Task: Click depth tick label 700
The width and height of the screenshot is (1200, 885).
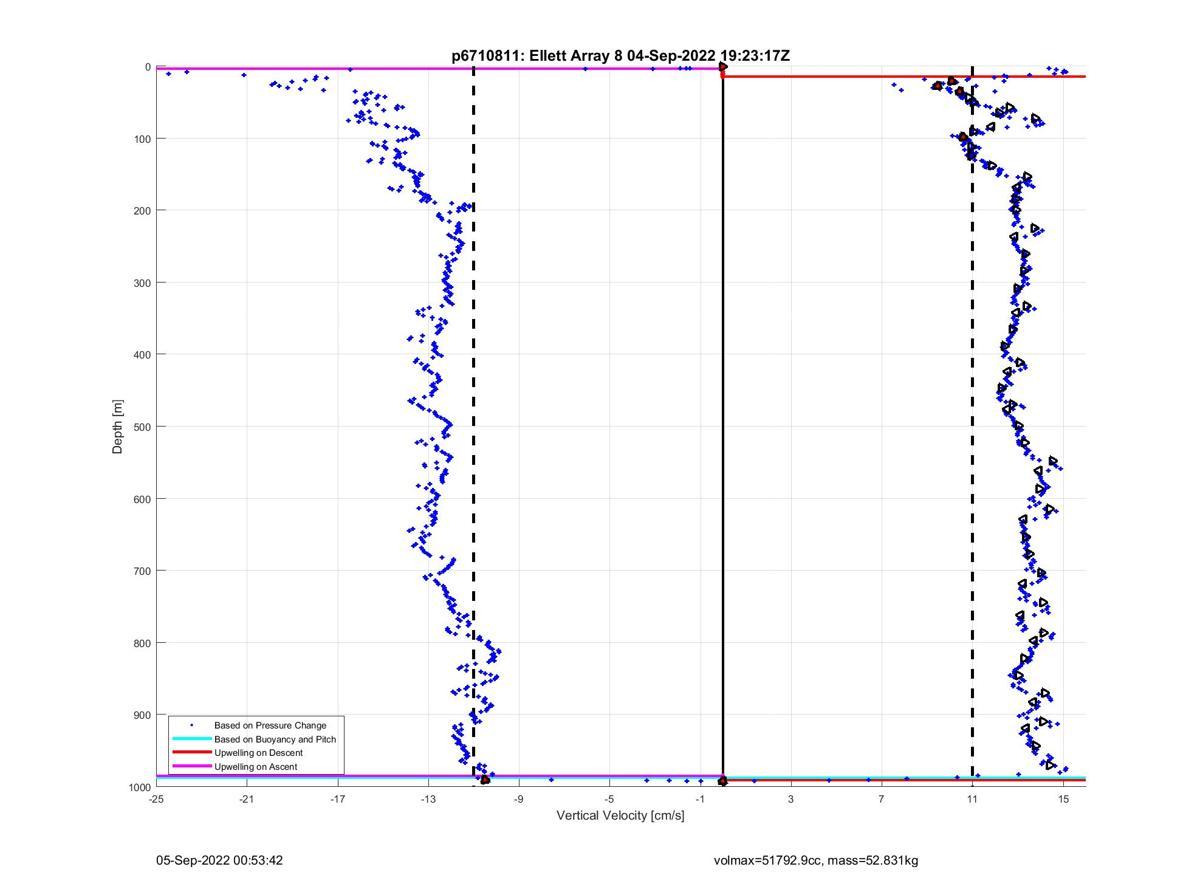Action: coord(143,571)
